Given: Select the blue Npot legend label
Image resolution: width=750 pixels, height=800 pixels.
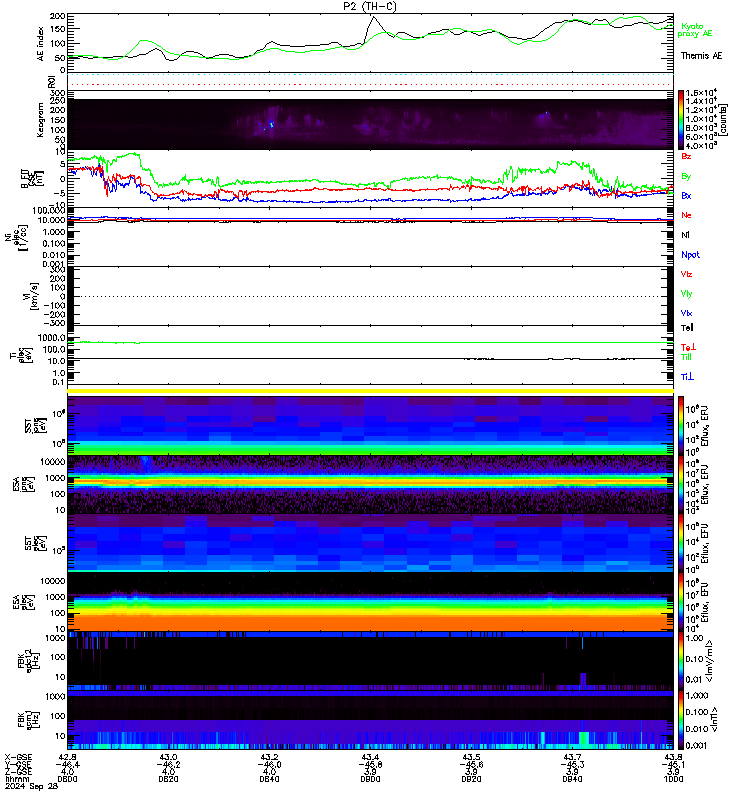Looking at the screenshot, I should tap(690, 255).
